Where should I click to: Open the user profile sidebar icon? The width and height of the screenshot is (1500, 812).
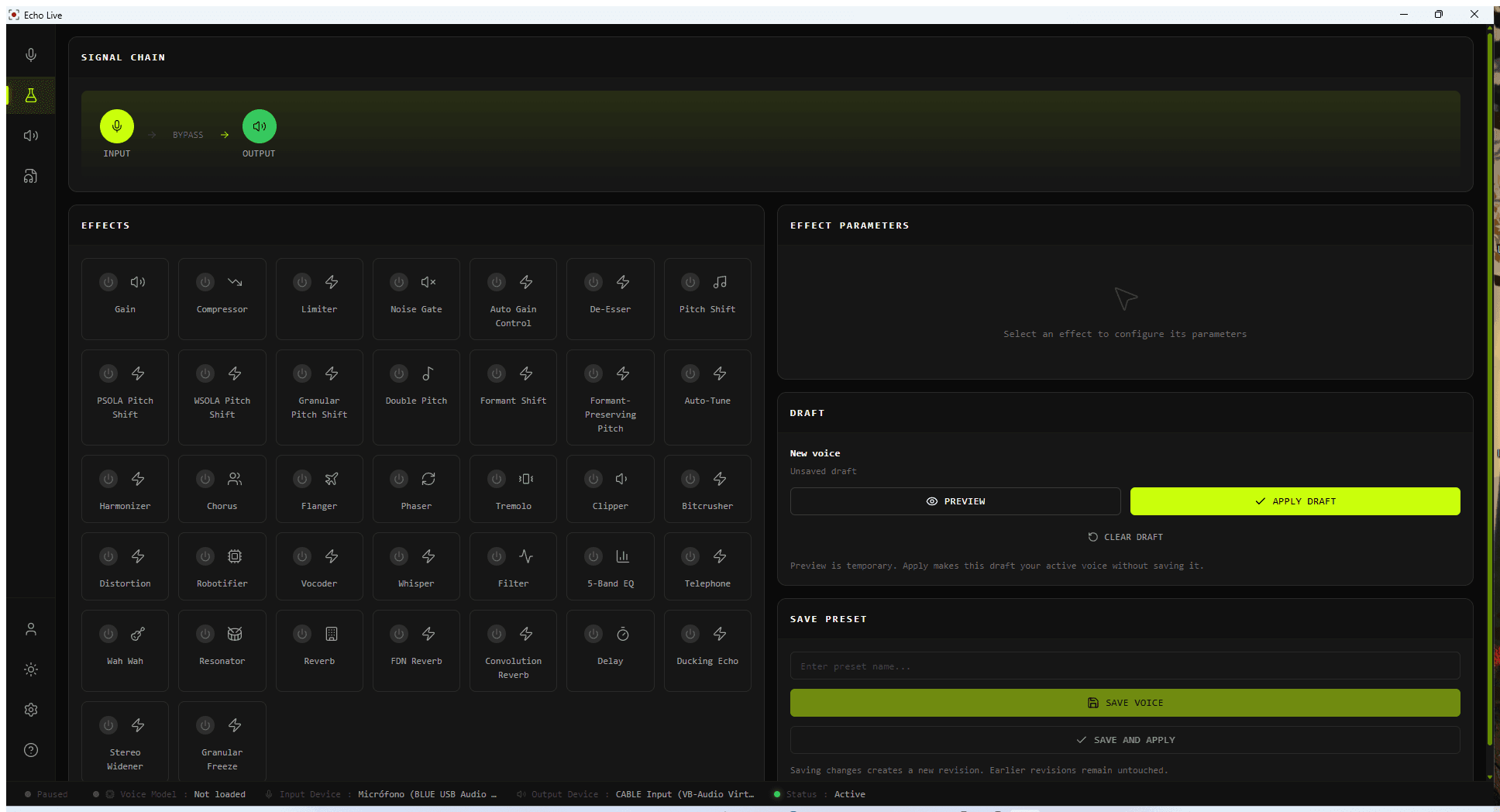31,629
